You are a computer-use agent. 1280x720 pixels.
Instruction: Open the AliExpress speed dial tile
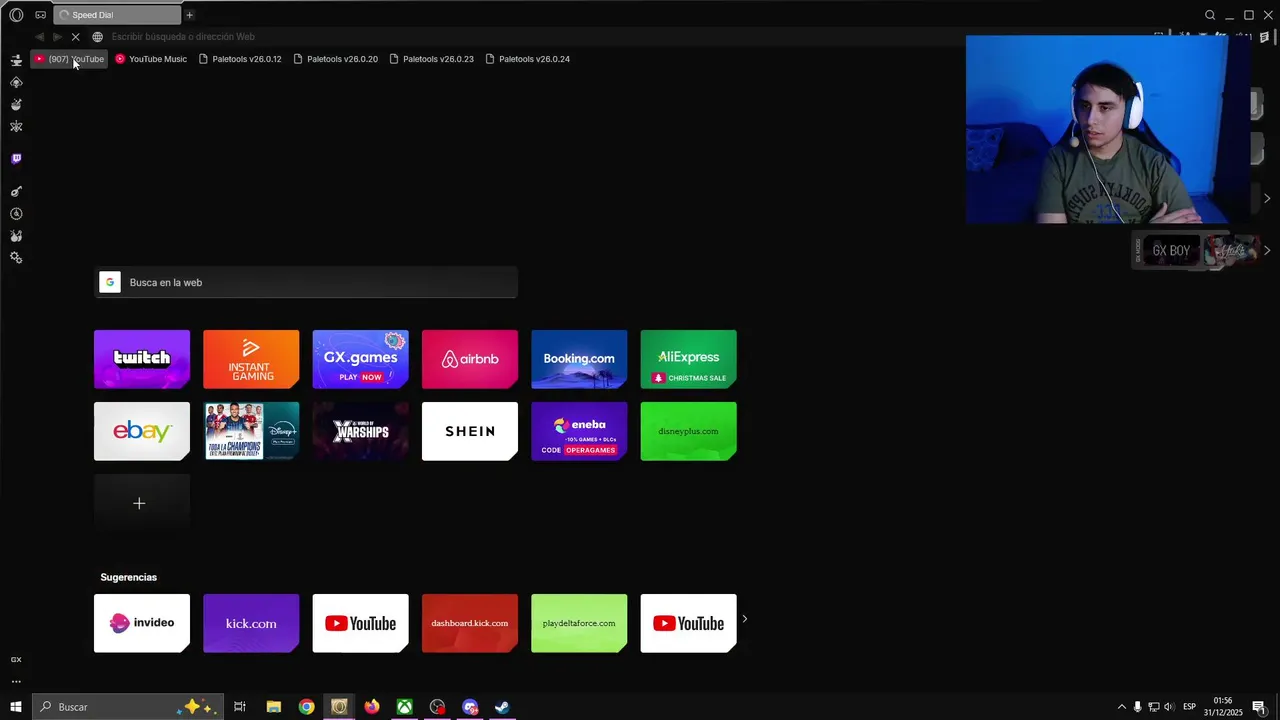(x=688, y=359)
